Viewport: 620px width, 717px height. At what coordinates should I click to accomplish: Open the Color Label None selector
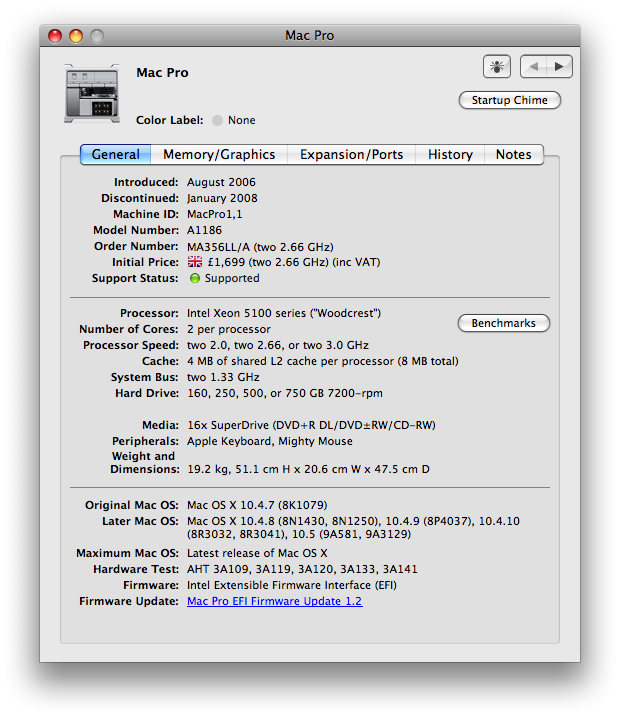tap(234, 120)
